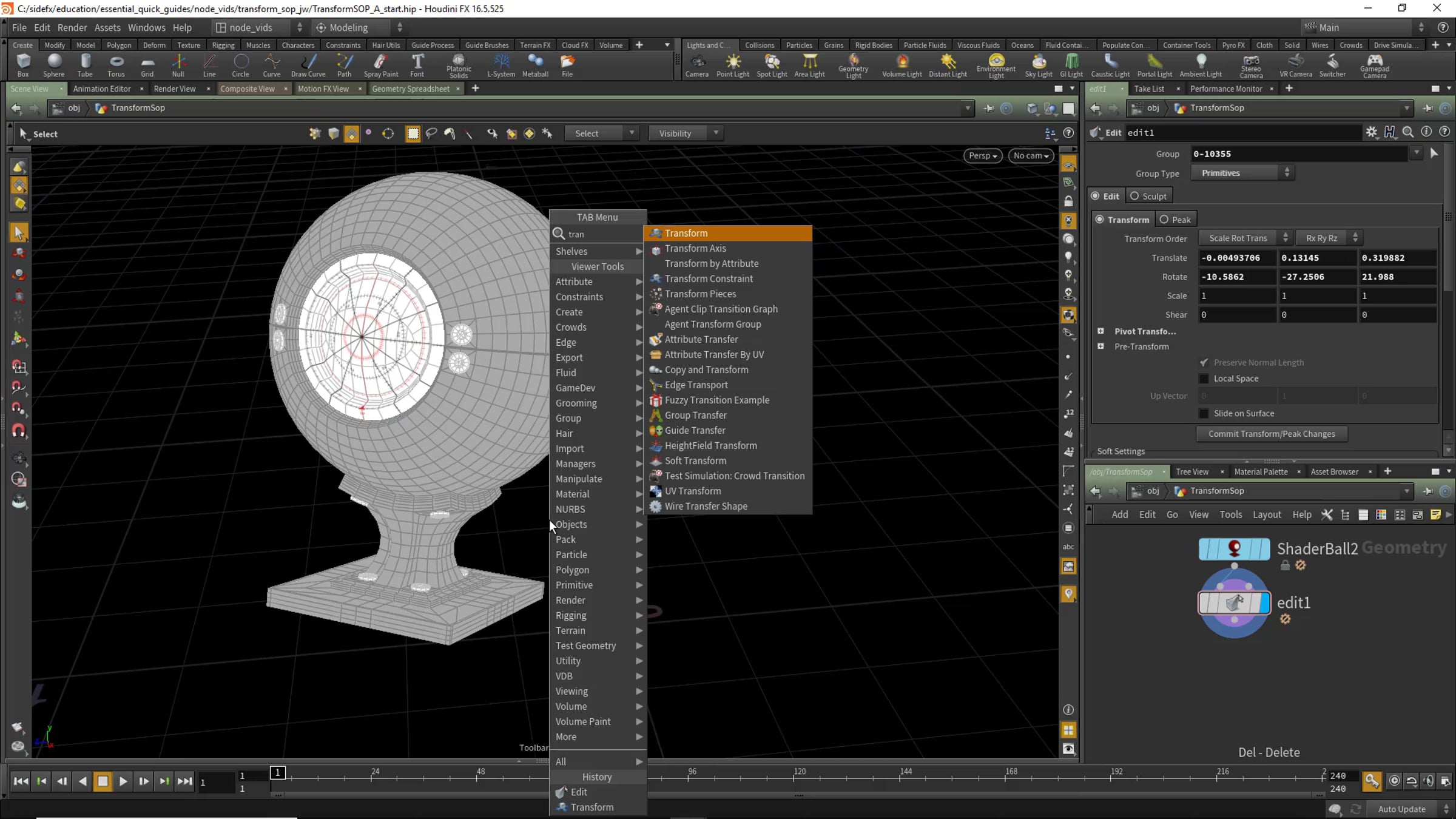Add a Spot Light from the shelf
This screenshot has height=819, width=1456.
tap(772, 65)
